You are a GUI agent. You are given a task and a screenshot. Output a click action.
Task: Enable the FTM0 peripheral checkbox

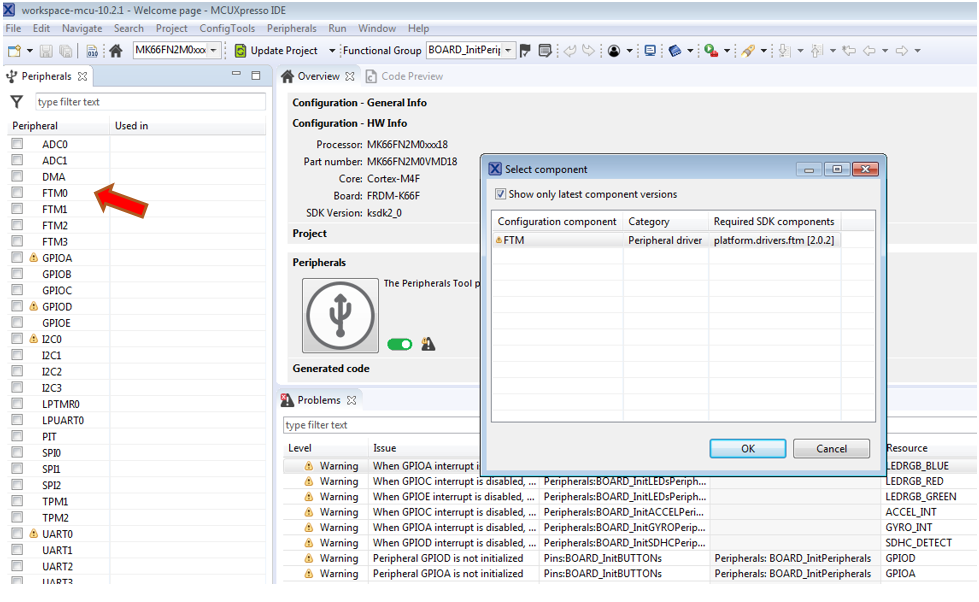[17, 192]
